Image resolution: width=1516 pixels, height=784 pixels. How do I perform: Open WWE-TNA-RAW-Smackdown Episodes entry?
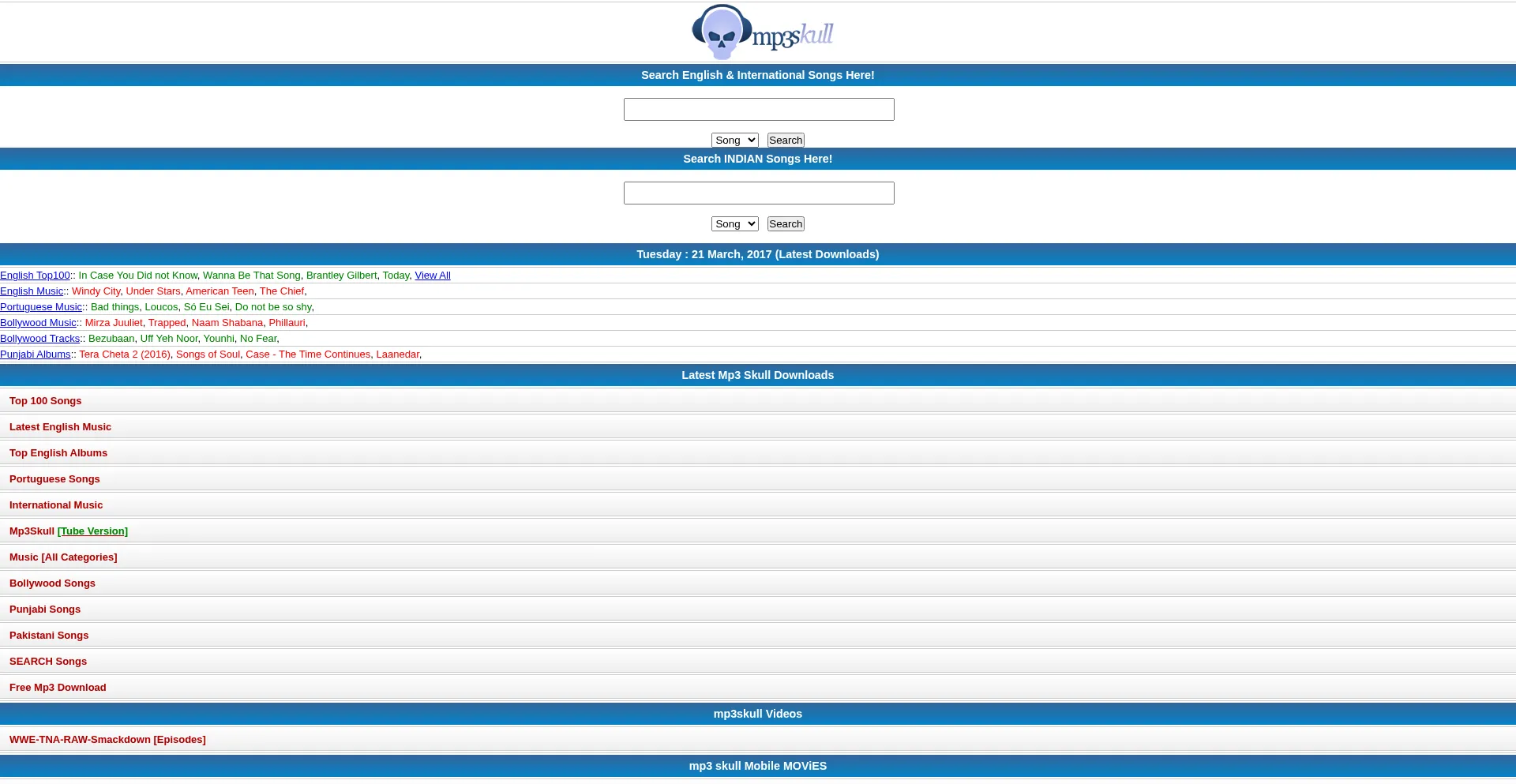tap(107, 740)
